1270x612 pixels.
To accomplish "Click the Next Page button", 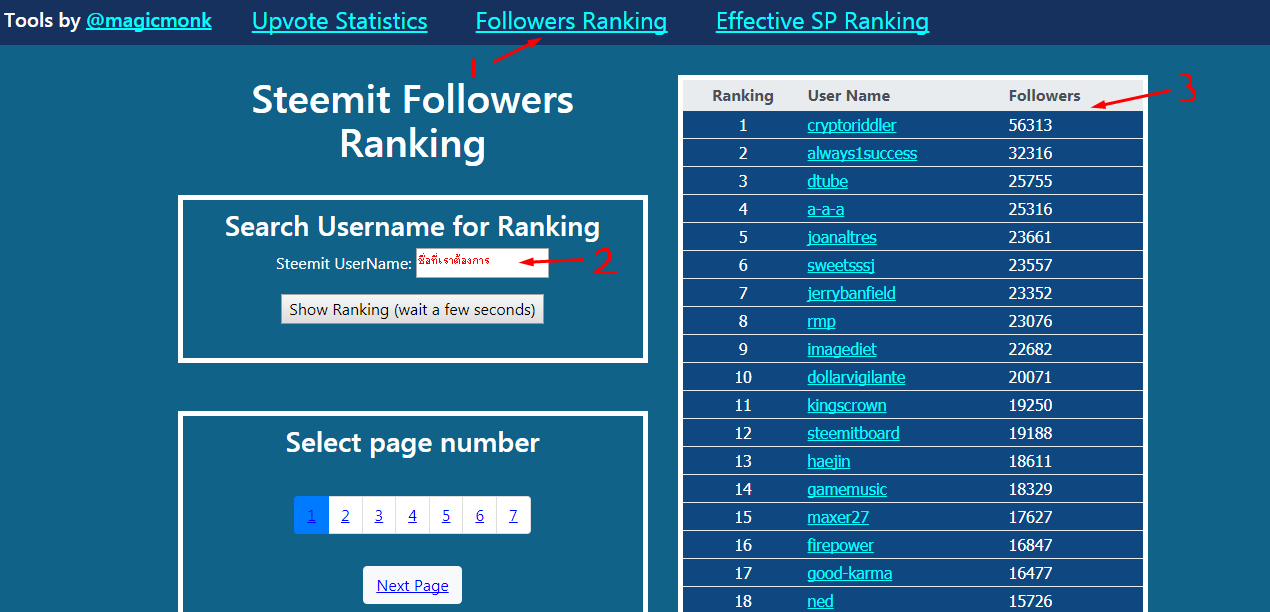I will tap(412, 585).
